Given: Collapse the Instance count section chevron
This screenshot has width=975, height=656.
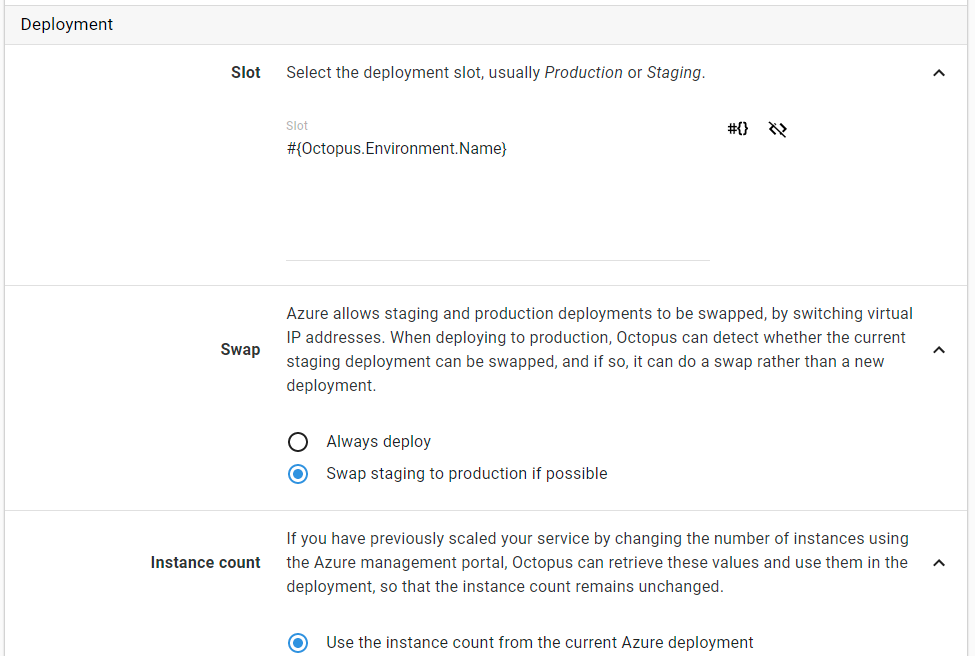Looking at the screenshot, I should 938,563.
